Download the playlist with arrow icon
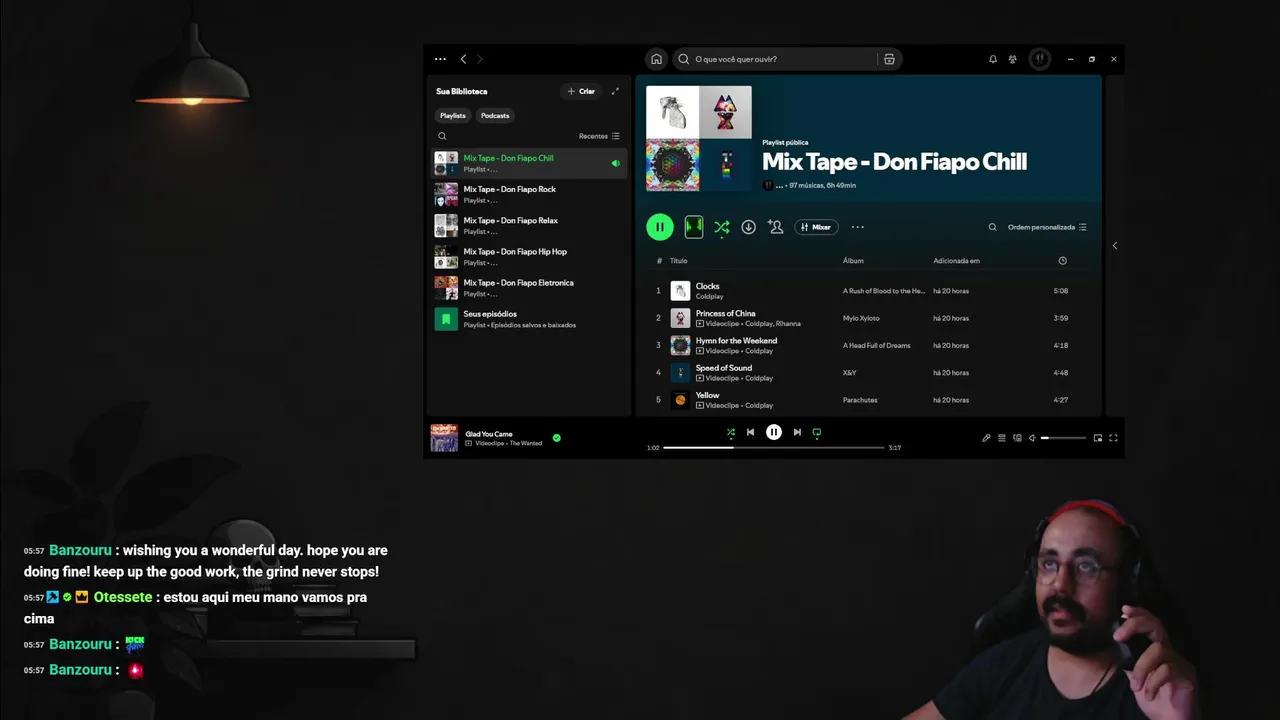The image size is (1280, 720). tap(748, 227)
